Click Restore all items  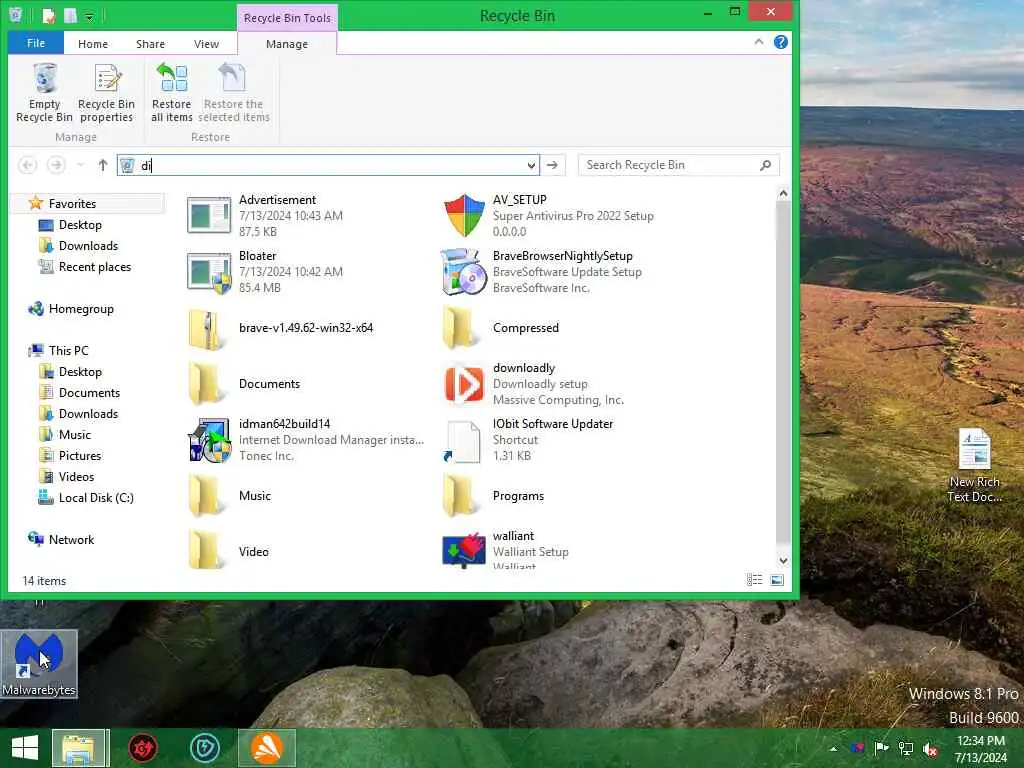pyautogui.click(x=172, y=93)
